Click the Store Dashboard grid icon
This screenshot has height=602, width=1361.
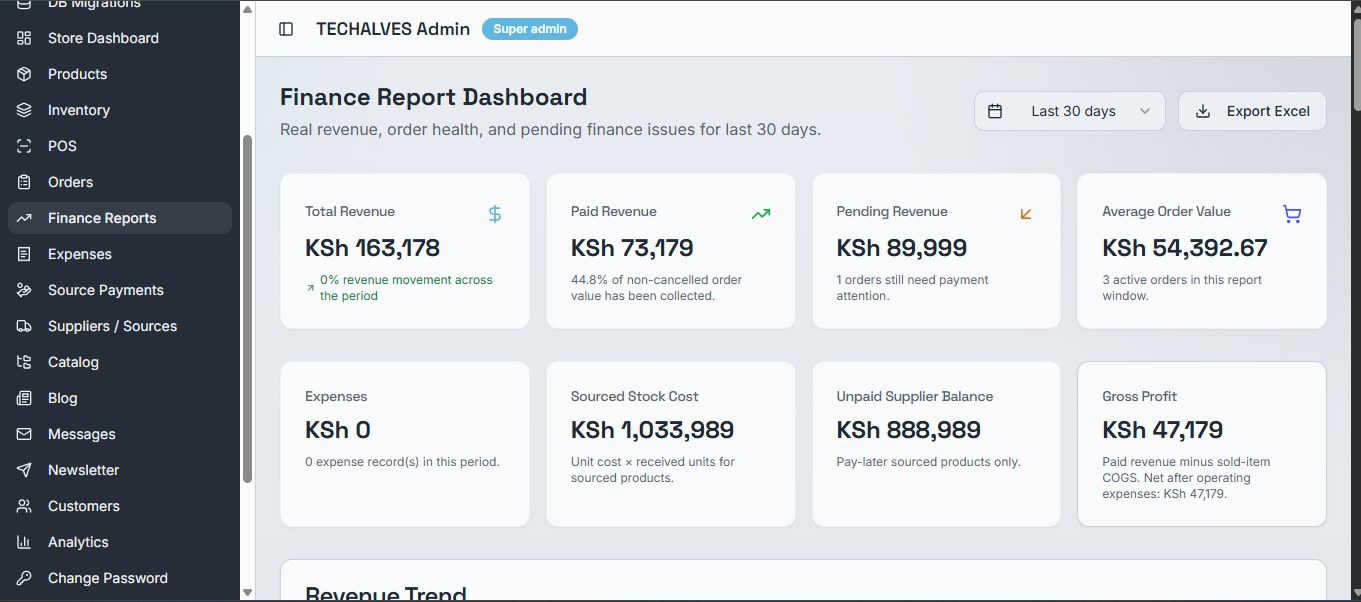click(x=25, y=38)
